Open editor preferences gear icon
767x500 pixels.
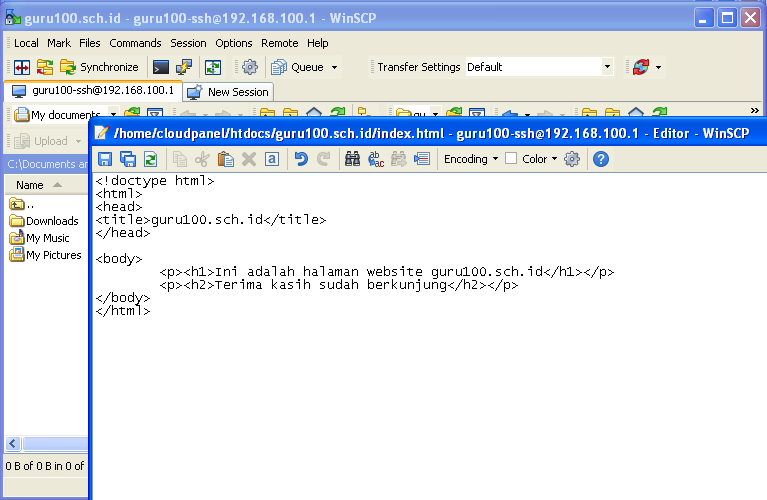point(572,159)
